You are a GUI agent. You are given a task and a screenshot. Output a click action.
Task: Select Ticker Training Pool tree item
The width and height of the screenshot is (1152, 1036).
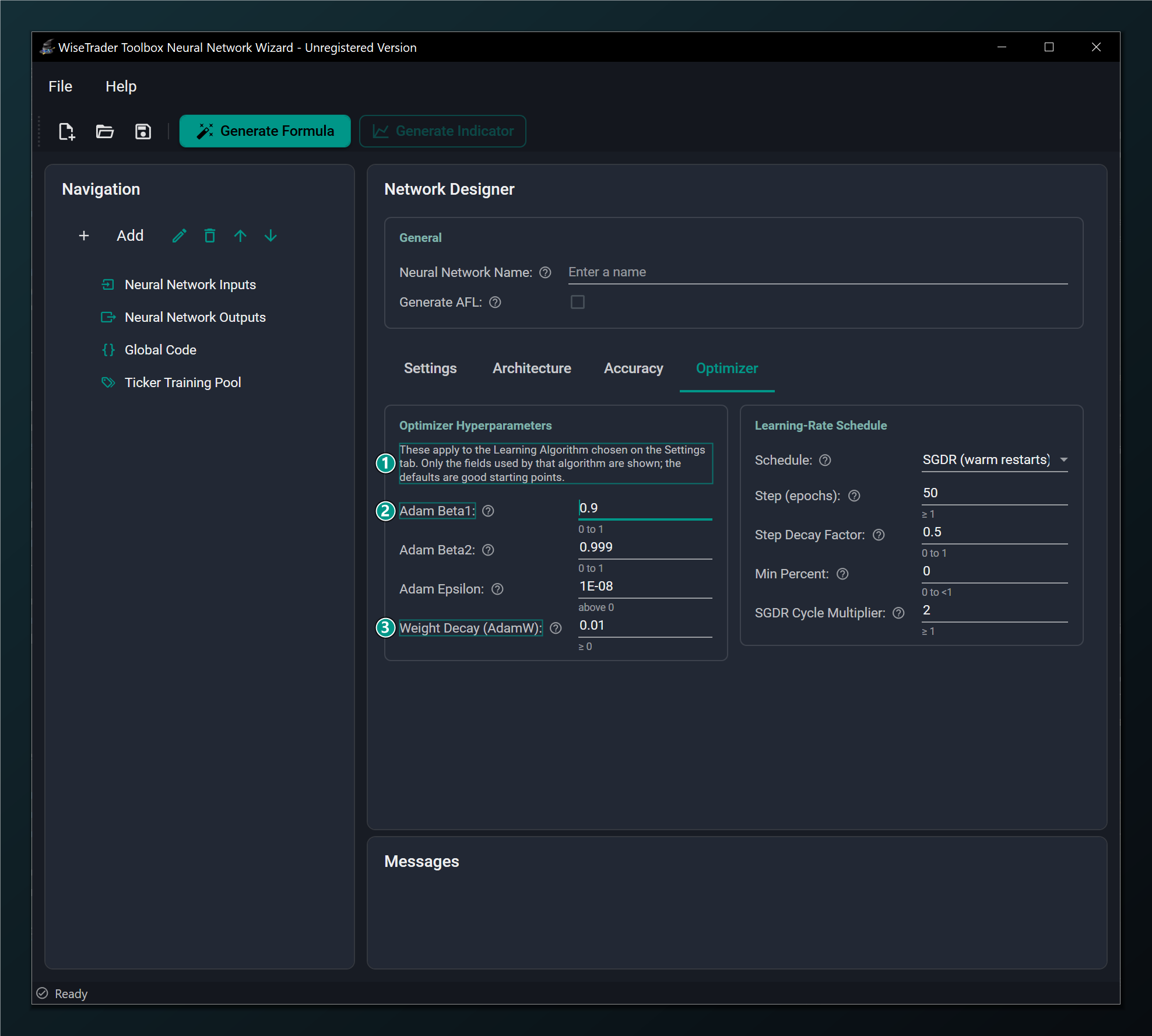[x=182, y=382]
